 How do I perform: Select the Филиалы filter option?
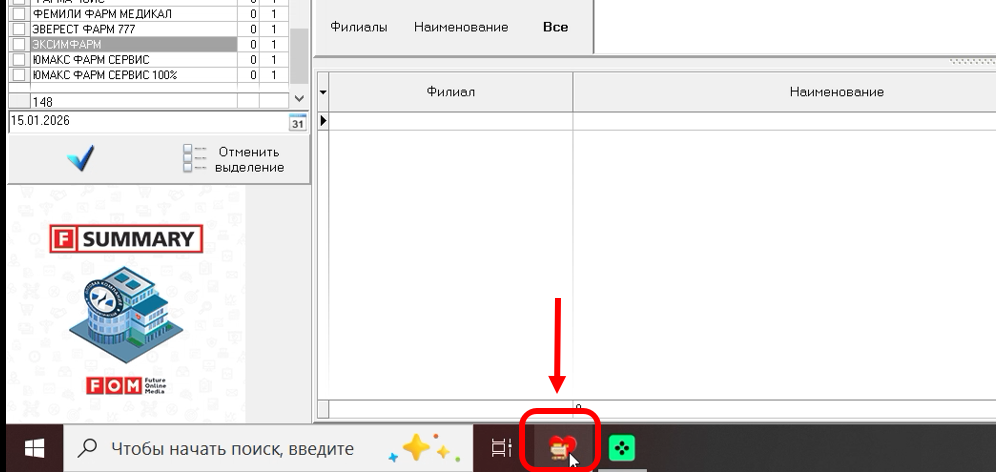[358, 27]
